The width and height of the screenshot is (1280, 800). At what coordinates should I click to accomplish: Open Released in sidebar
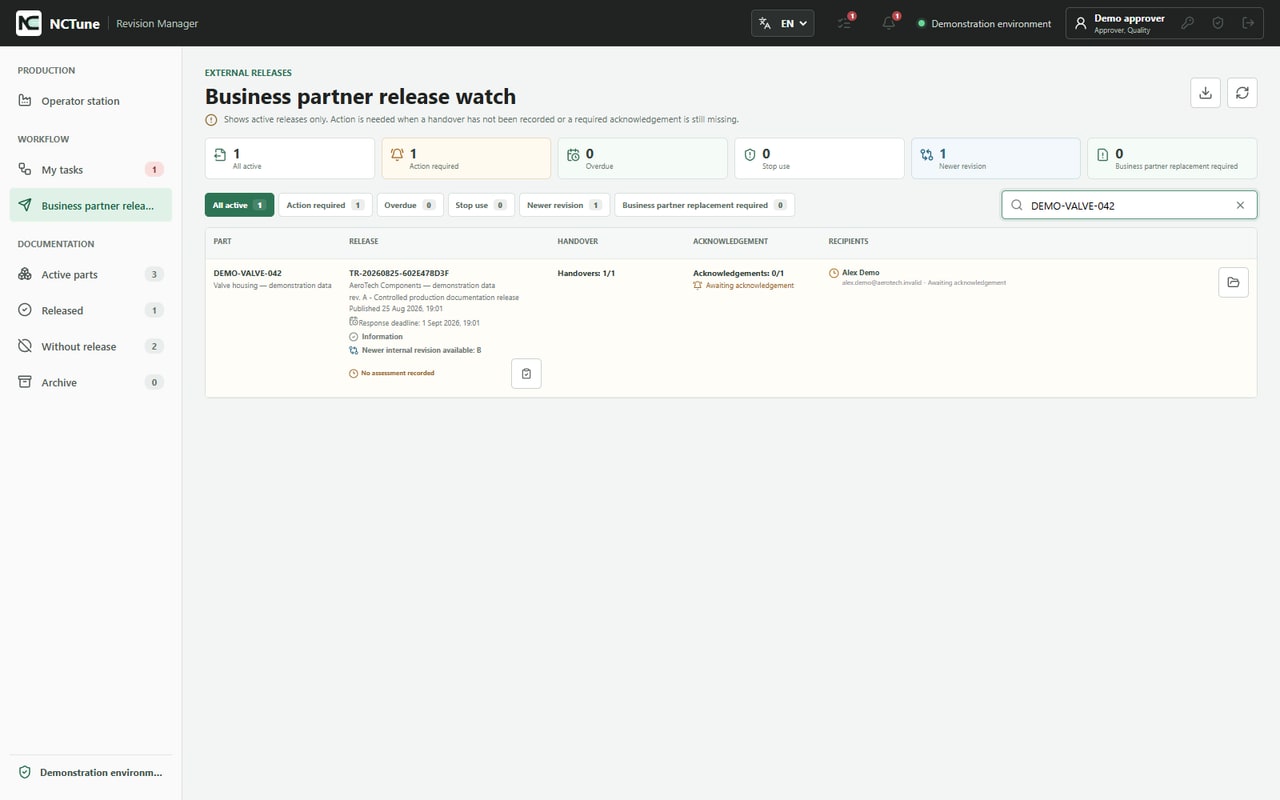coord(91,311)
